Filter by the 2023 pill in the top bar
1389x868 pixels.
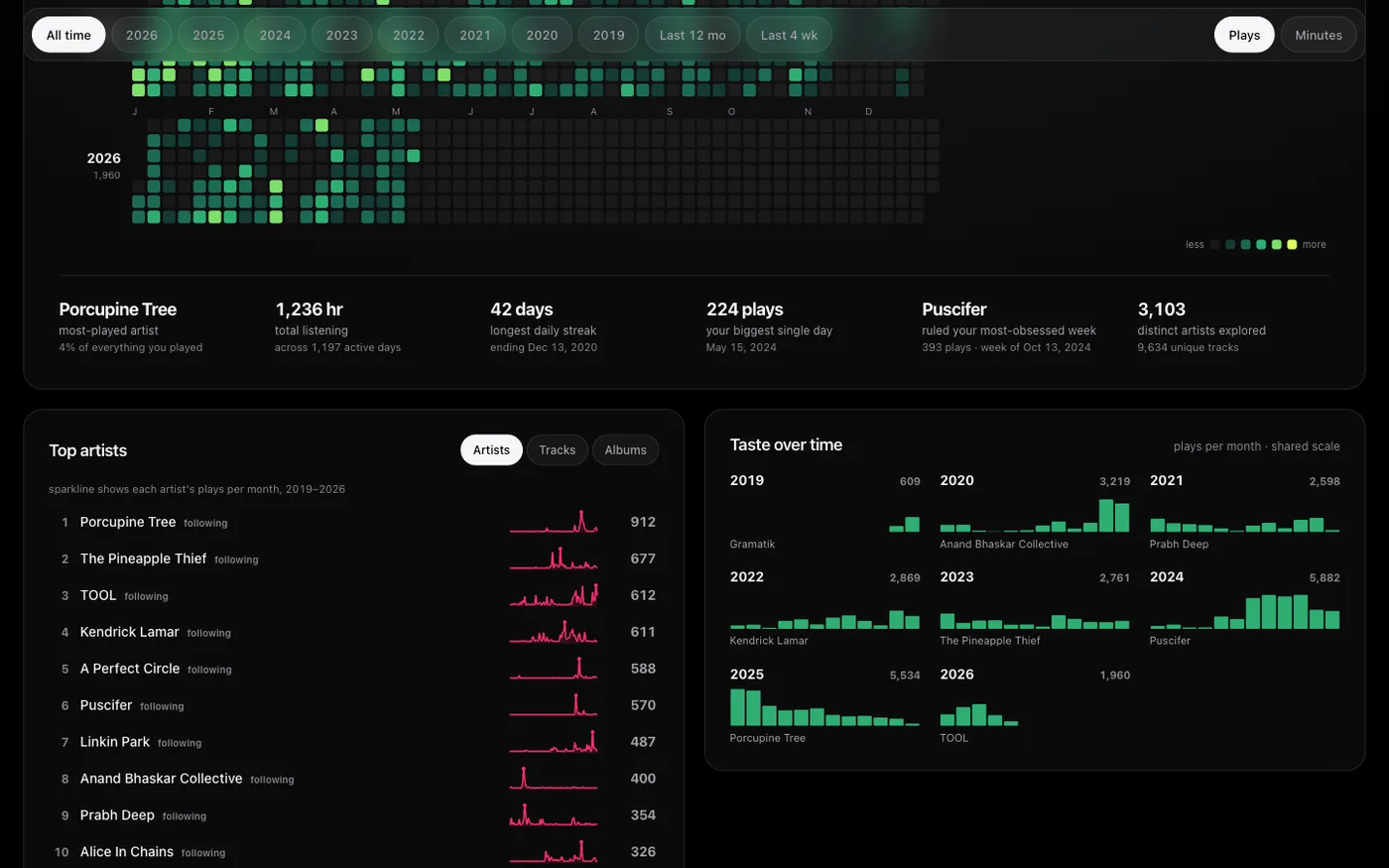pyautogui.click(x=341, y=35)
